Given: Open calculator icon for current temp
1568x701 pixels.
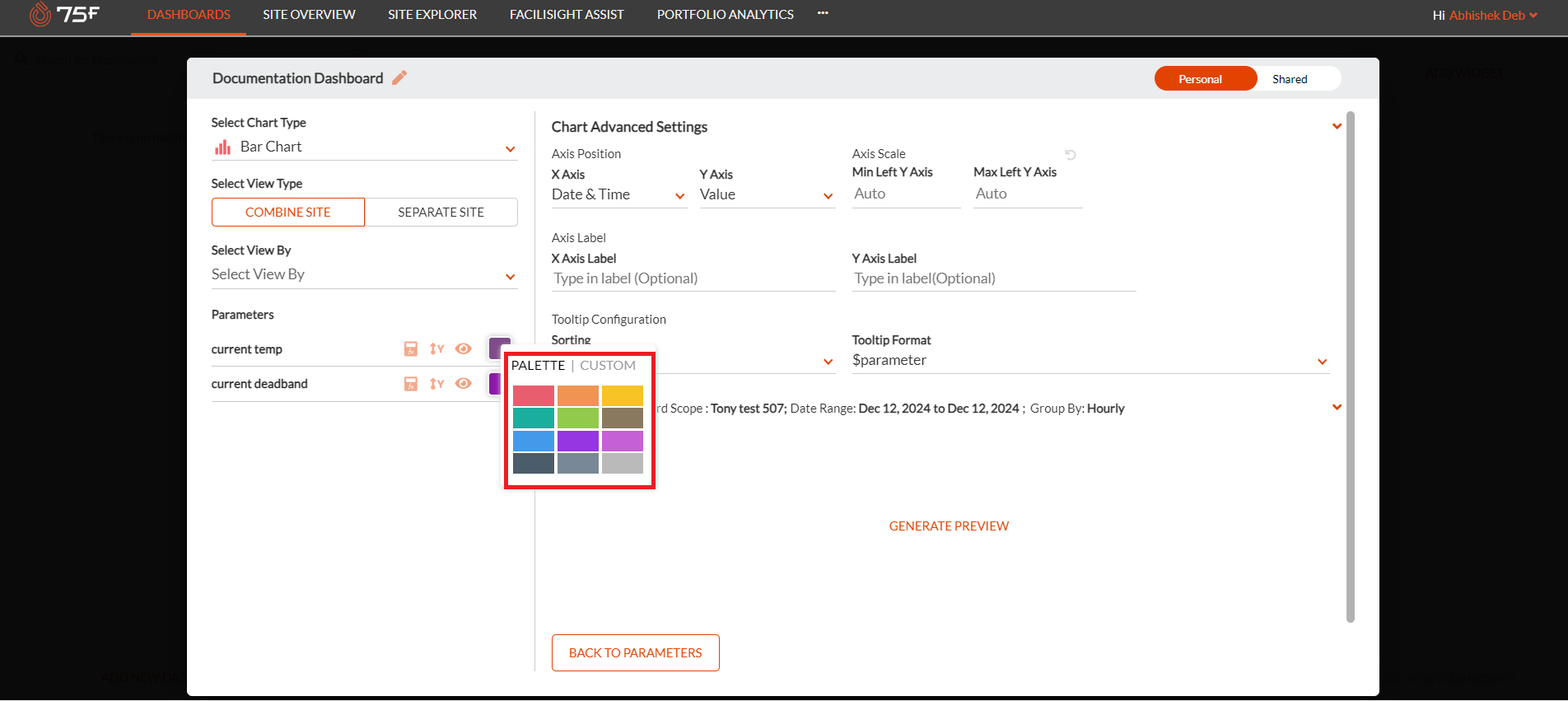Looking at the screenshot, I should pyautogui.click(x=411, y=349).
